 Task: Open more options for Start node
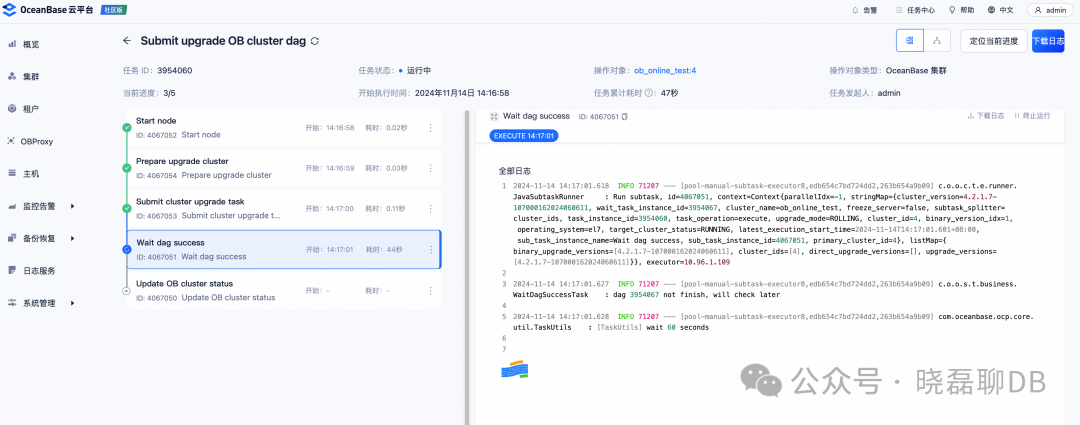point(431,127)
